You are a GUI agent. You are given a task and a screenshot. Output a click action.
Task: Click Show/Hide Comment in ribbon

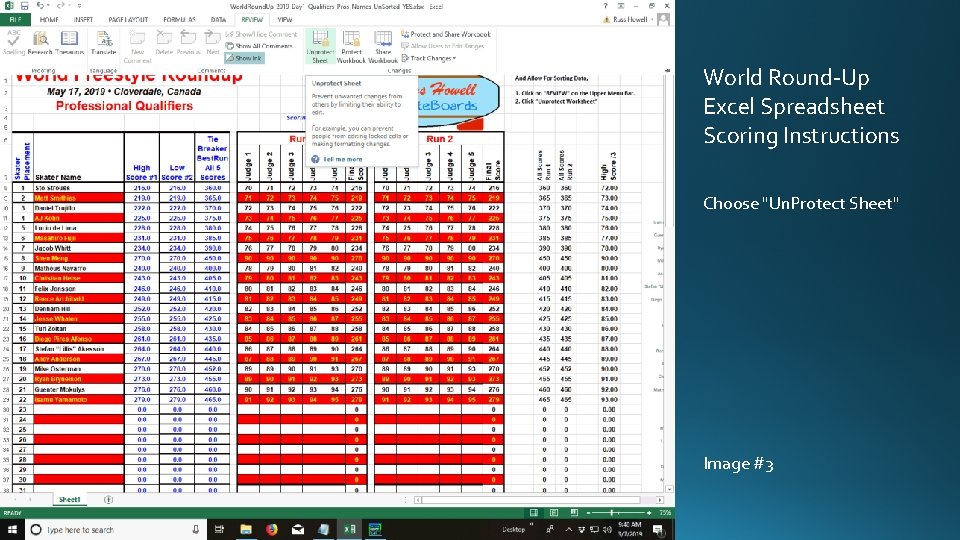tap(261, 34)
